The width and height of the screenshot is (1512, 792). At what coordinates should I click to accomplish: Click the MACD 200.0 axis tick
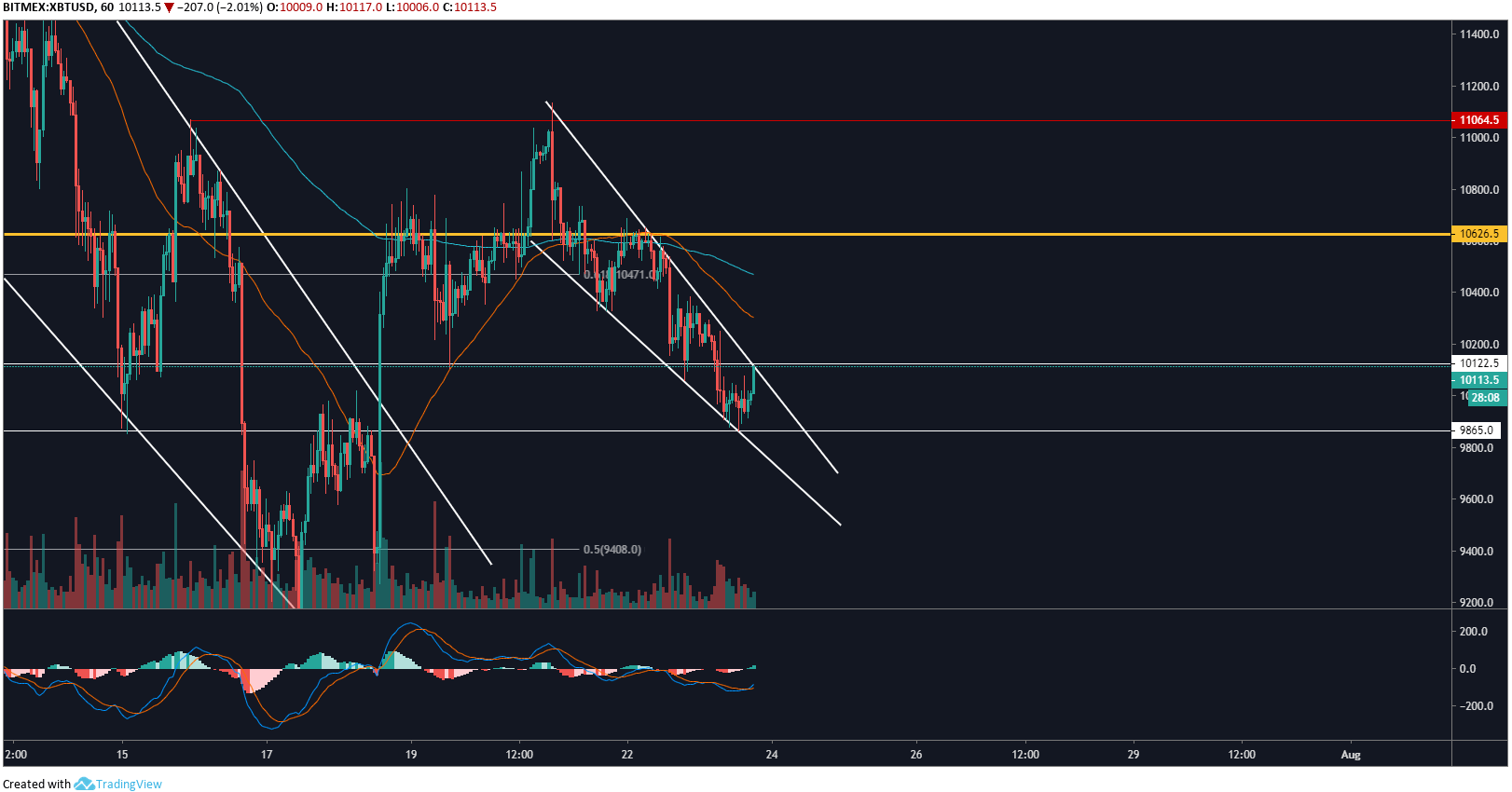click(1474, 632)
